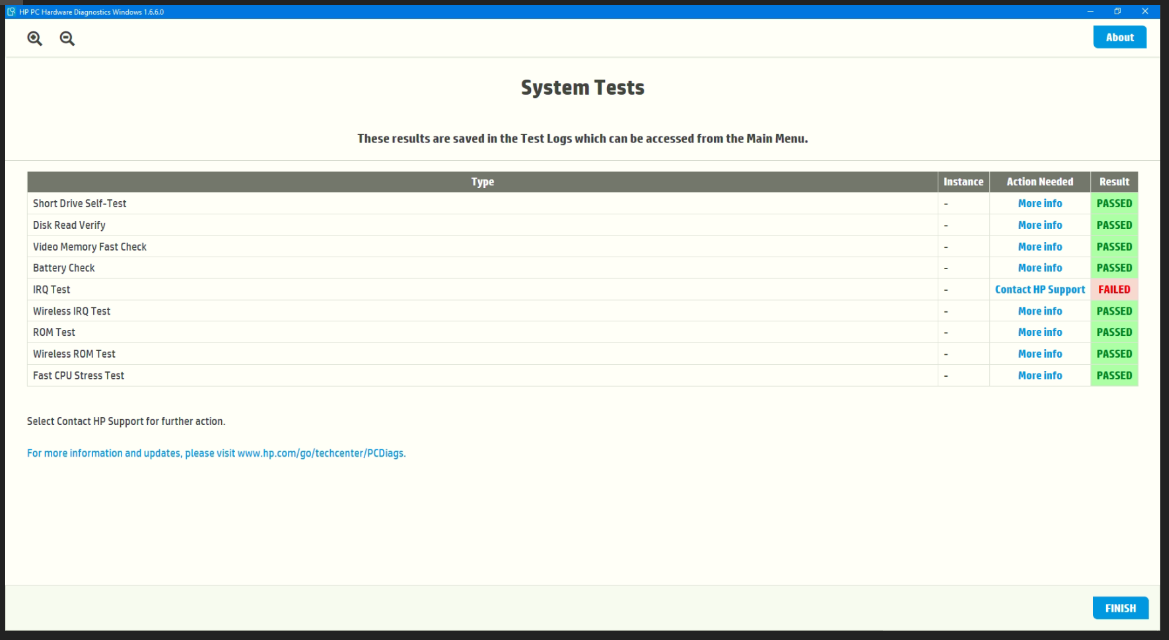Screen dimensions: 1169x640
Task: Click the Type column header
Action: pyautogui.click(x=482, y=182)
